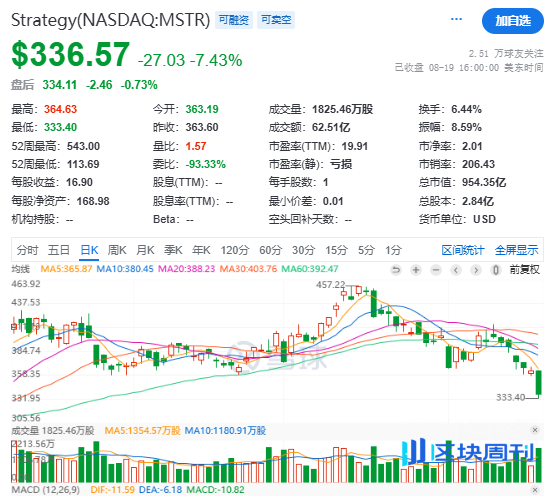Switch to the 15分 interval tab
This screenshot has height=496, width=558.
click(336, 250)
